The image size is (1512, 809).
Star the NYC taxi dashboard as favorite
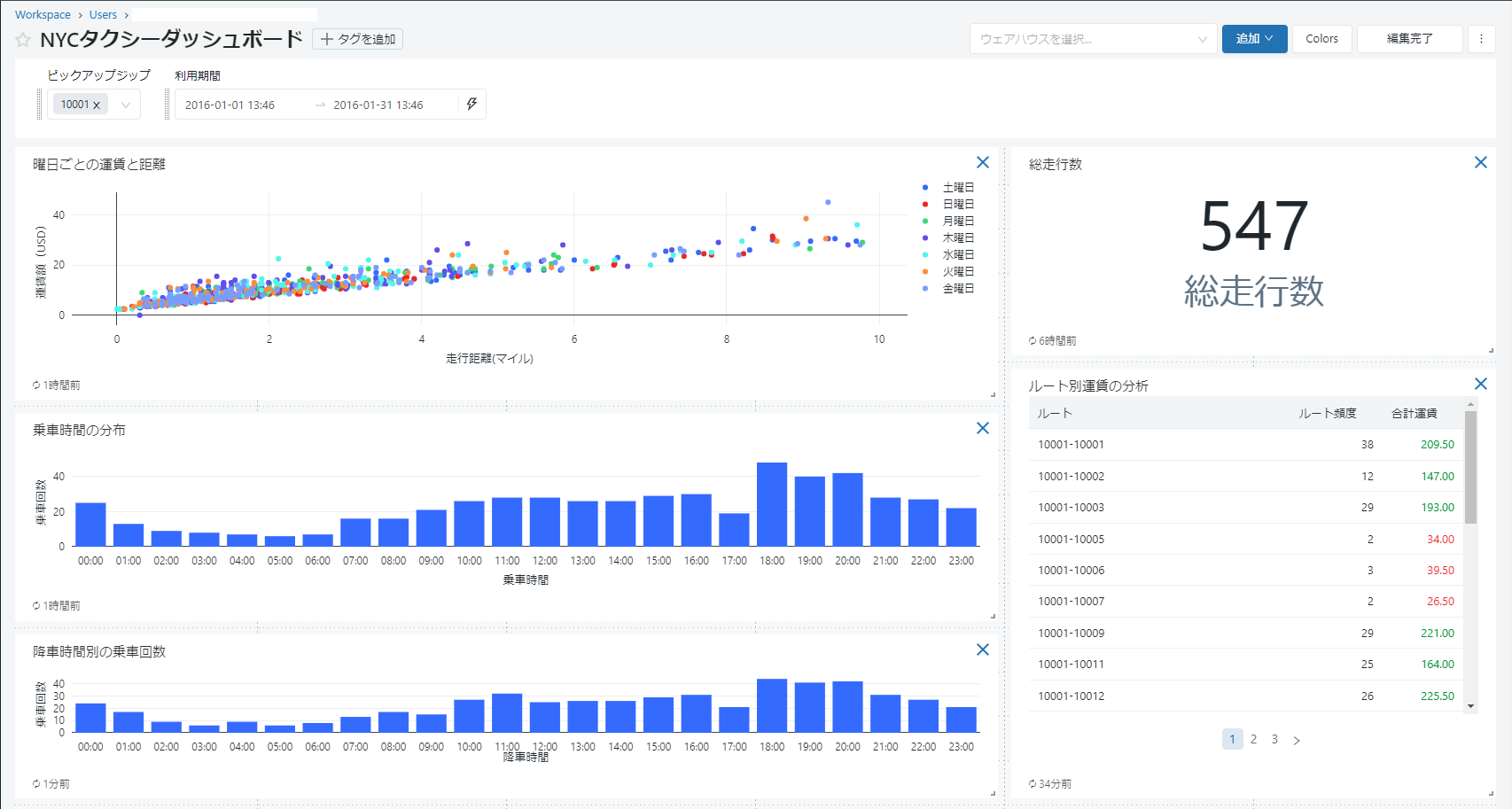point(23,40)
